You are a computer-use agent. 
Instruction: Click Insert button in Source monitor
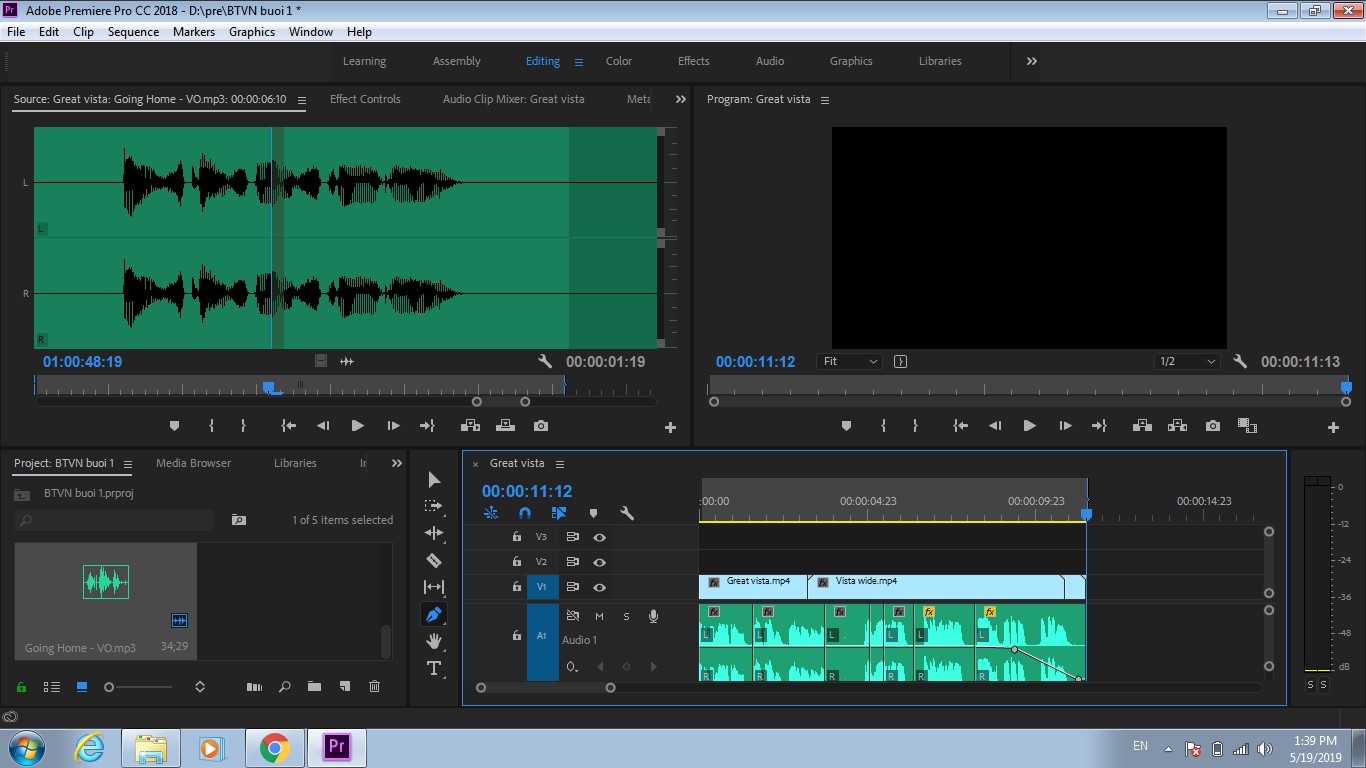pos(470,426)
